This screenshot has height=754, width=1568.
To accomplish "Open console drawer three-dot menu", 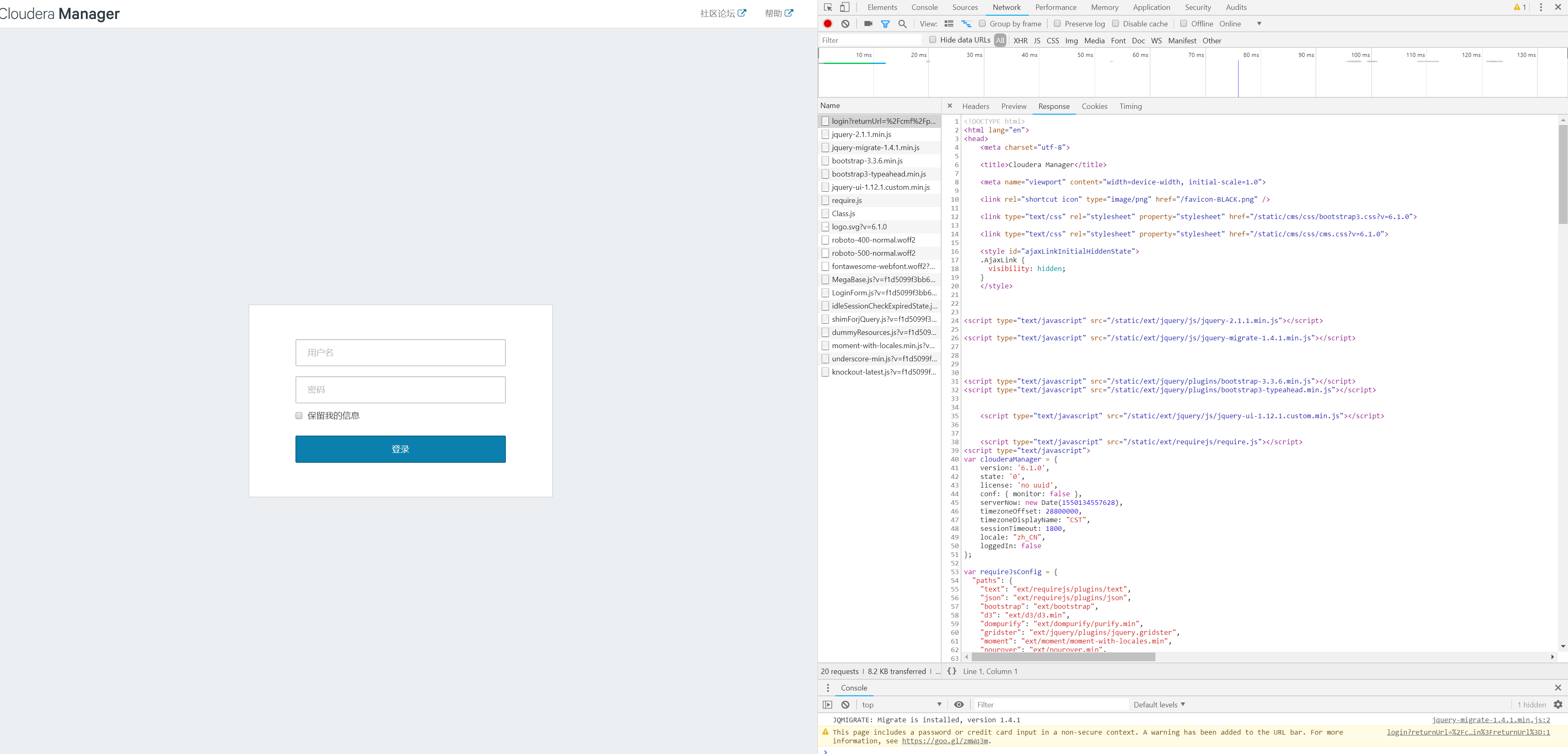I will (x=828, y=688).
